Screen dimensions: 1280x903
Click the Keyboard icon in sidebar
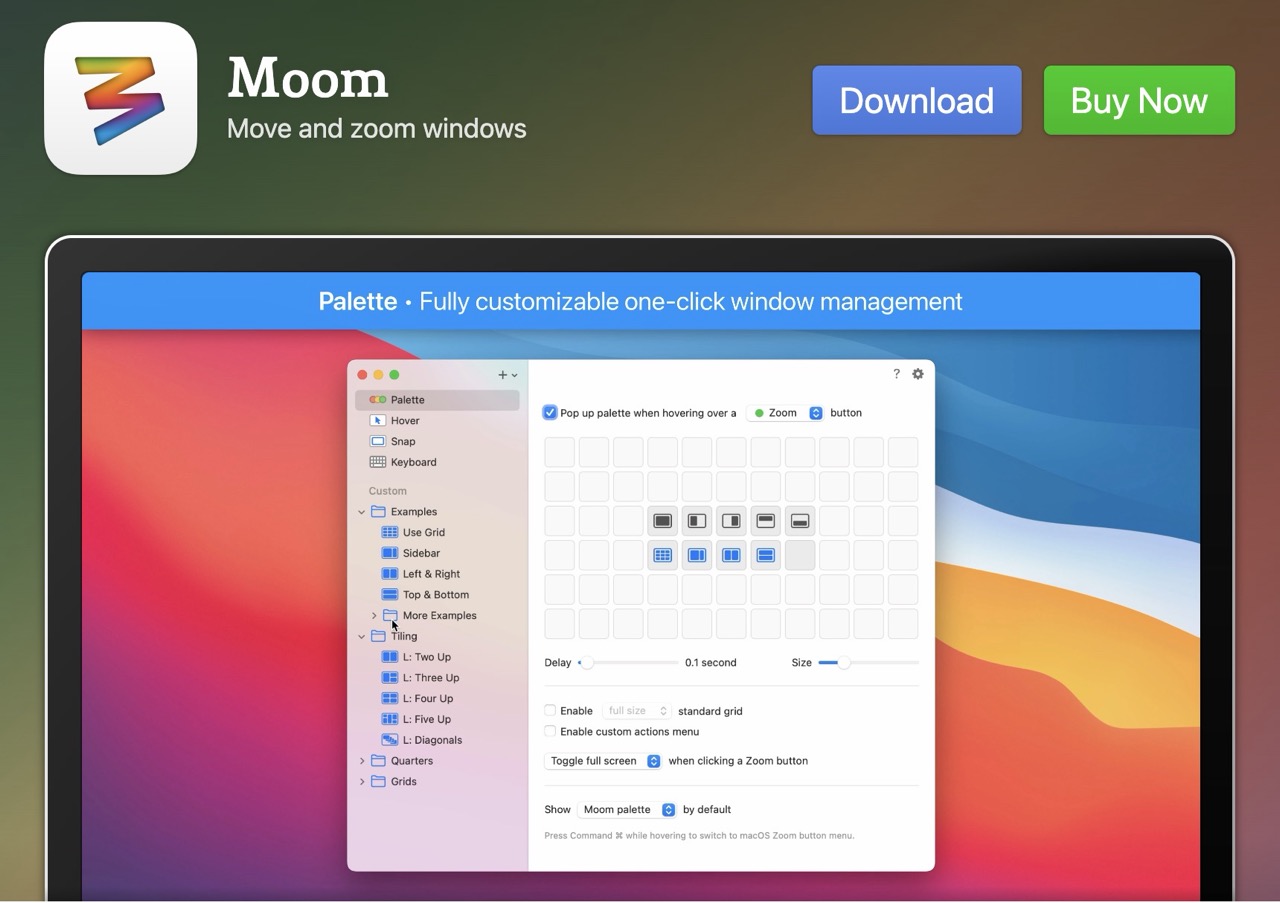click(378, 462)
